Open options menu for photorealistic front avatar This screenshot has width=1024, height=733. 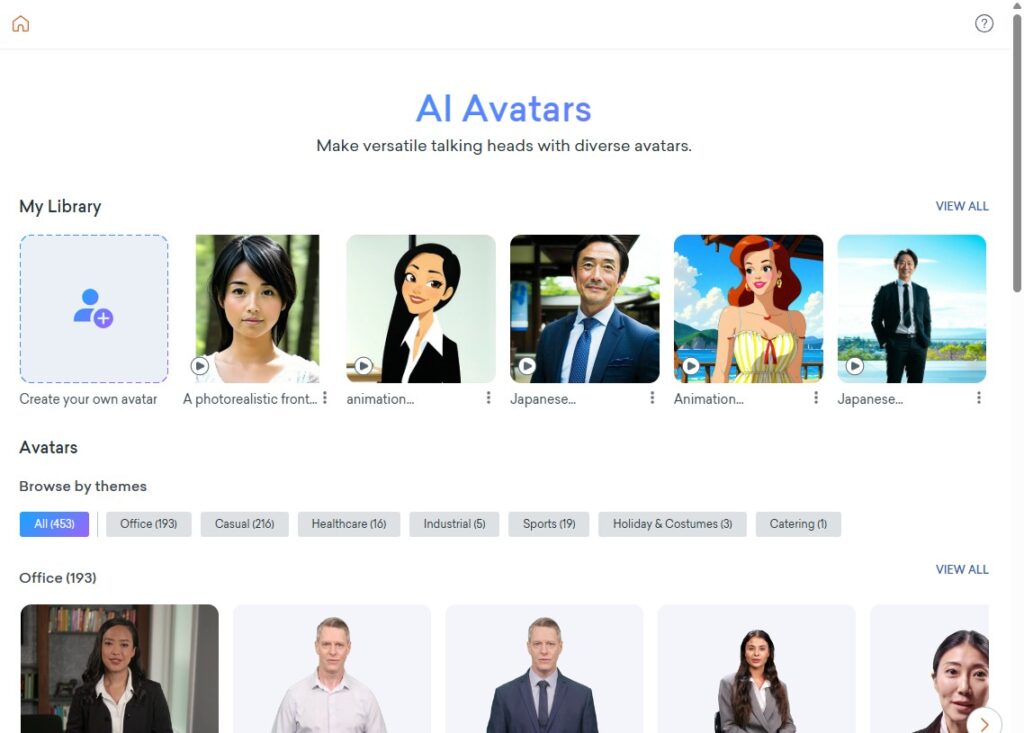pyautogui.click(x=325, y=398)
